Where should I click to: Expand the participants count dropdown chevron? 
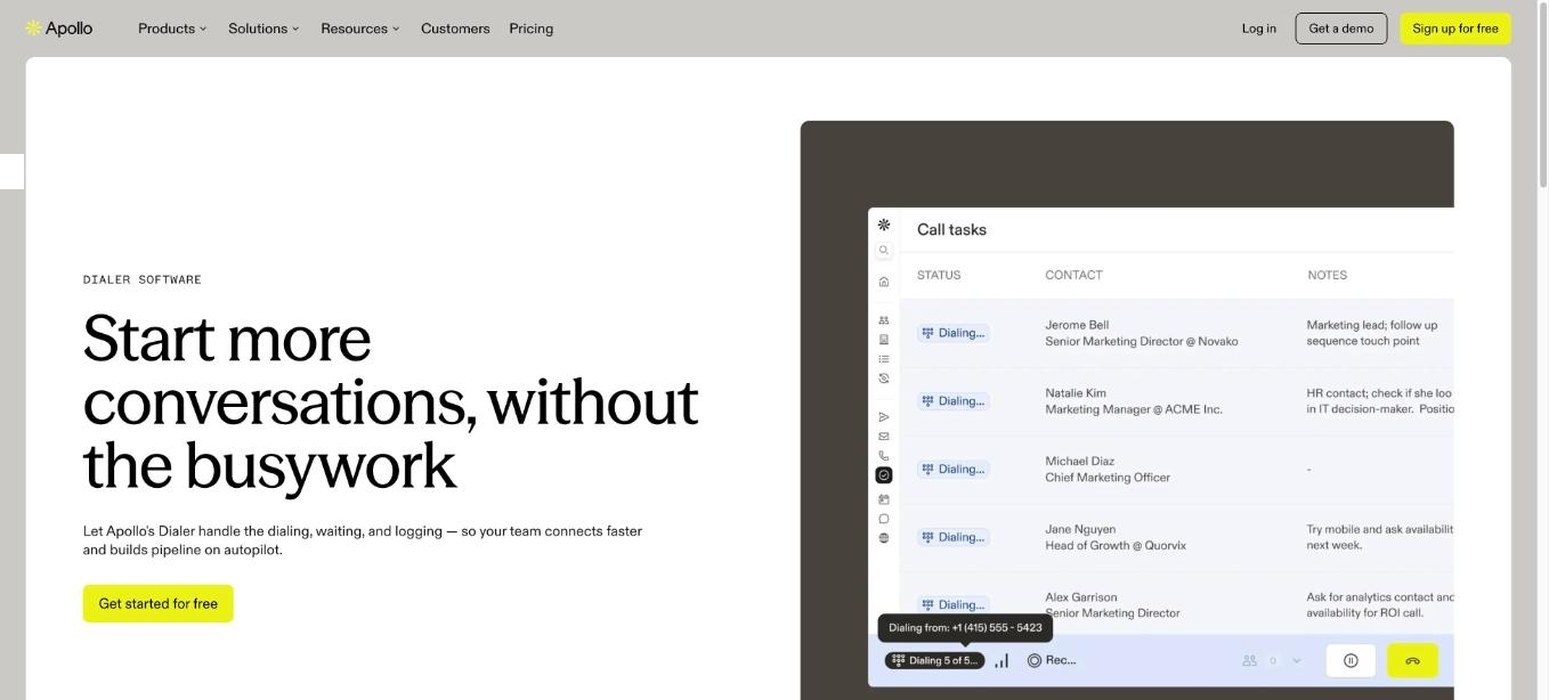tap(1297, 661)
